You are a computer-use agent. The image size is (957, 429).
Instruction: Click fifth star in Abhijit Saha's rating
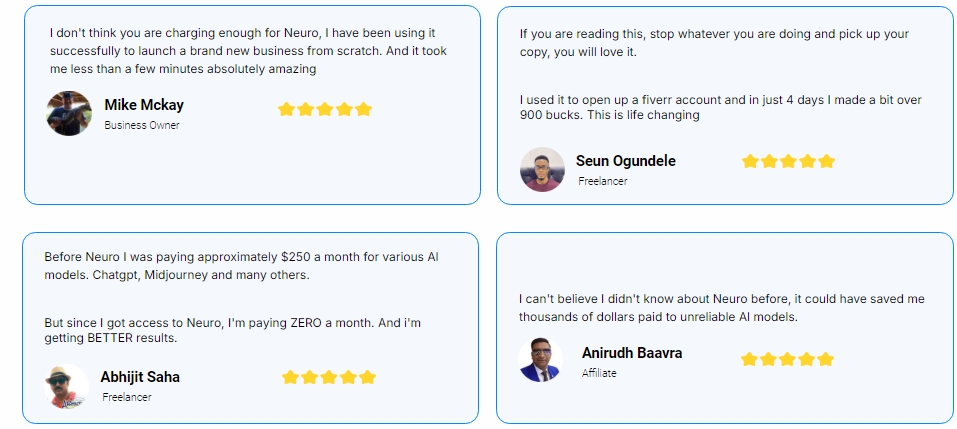tap(367, 377)
